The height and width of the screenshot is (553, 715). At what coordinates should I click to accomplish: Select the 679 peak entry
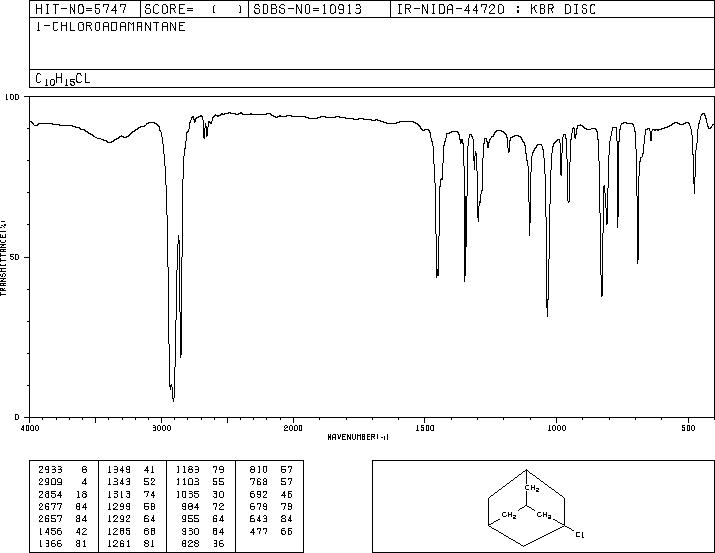click(271, 506)
